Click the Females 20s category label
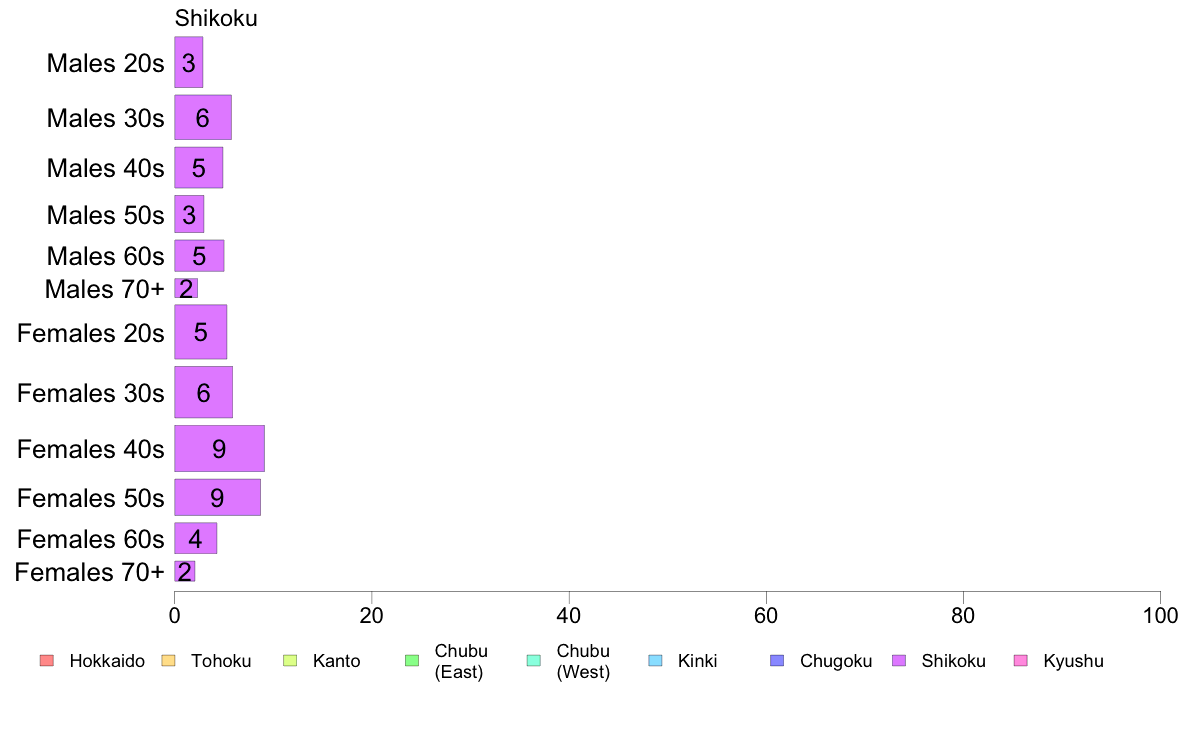The image size is (1188, 736). tap(90, 333)
